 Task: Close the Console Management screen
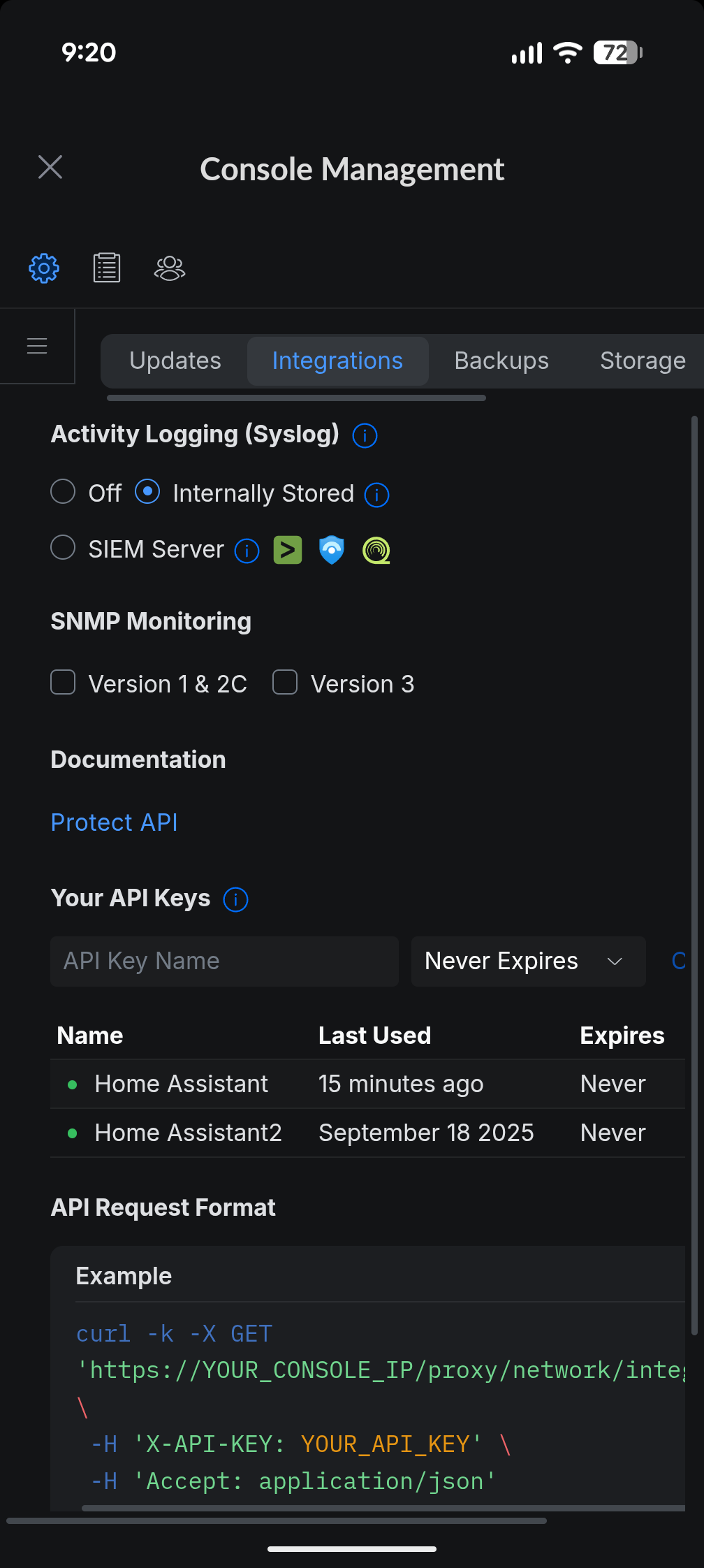[x=50, y=168]
